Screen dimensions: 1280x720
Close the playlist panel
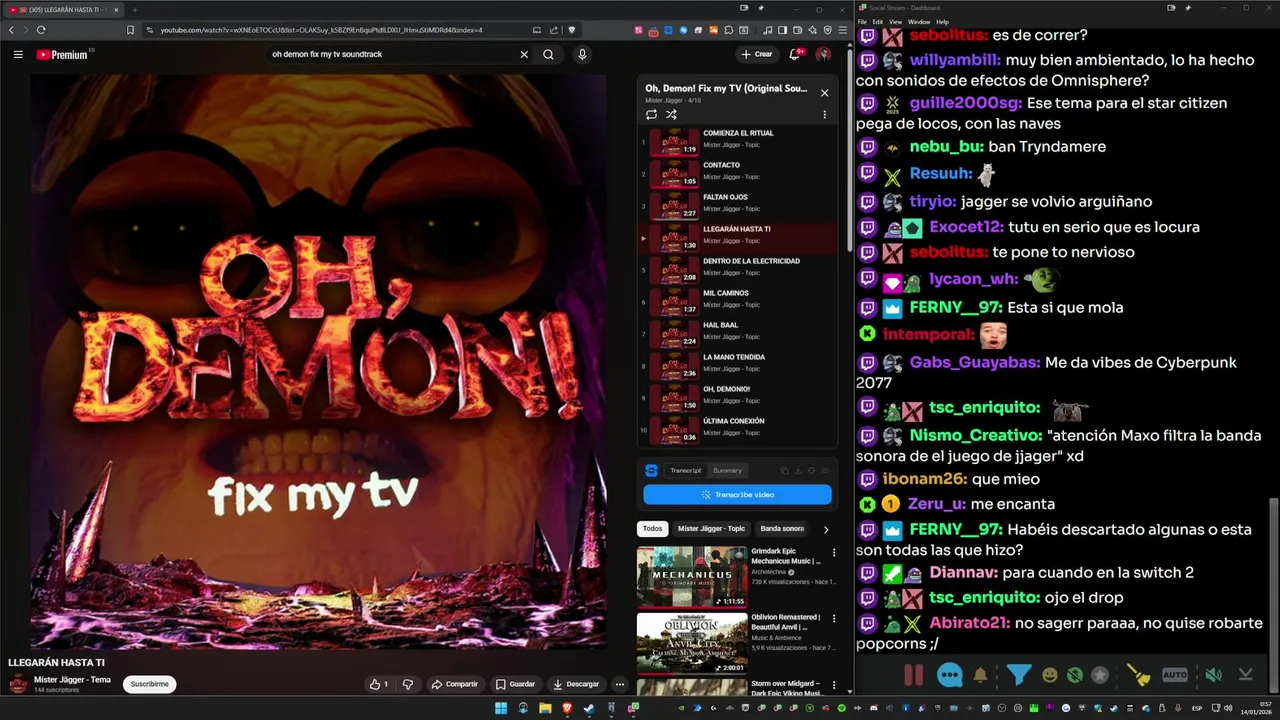(x=824, y=93)
